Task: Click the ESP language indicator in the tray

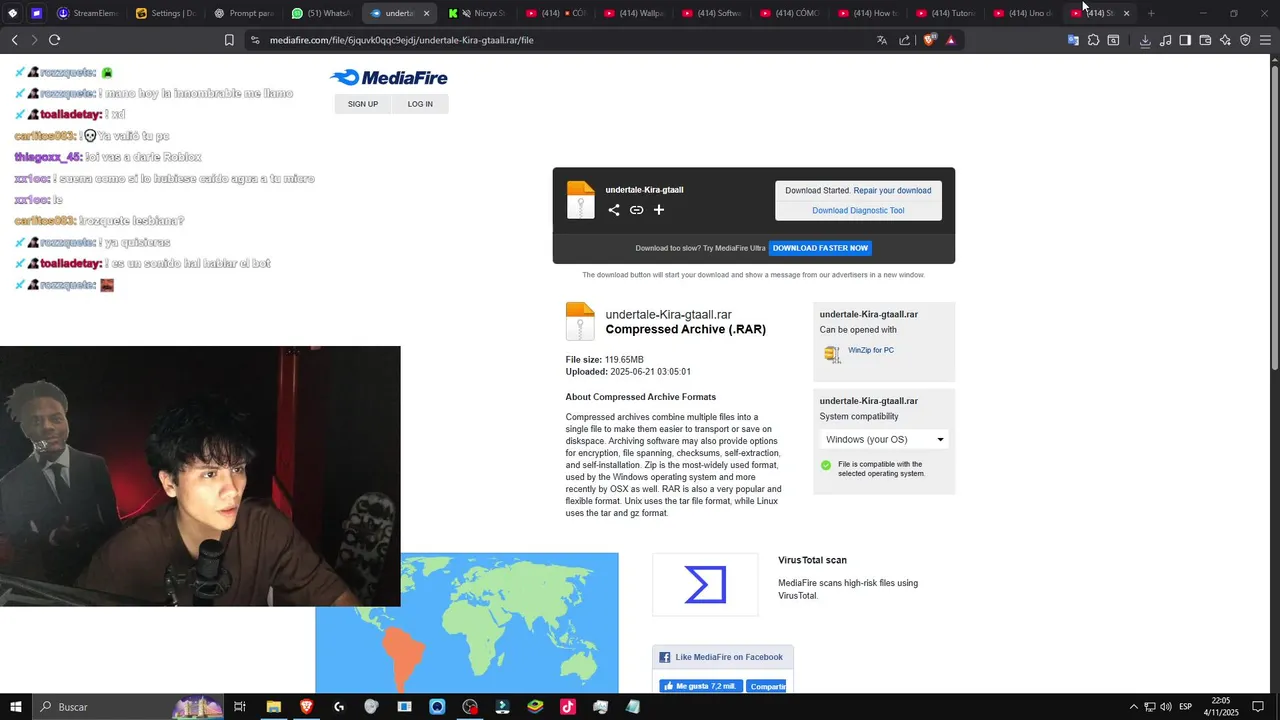Action: (1186, 707)
